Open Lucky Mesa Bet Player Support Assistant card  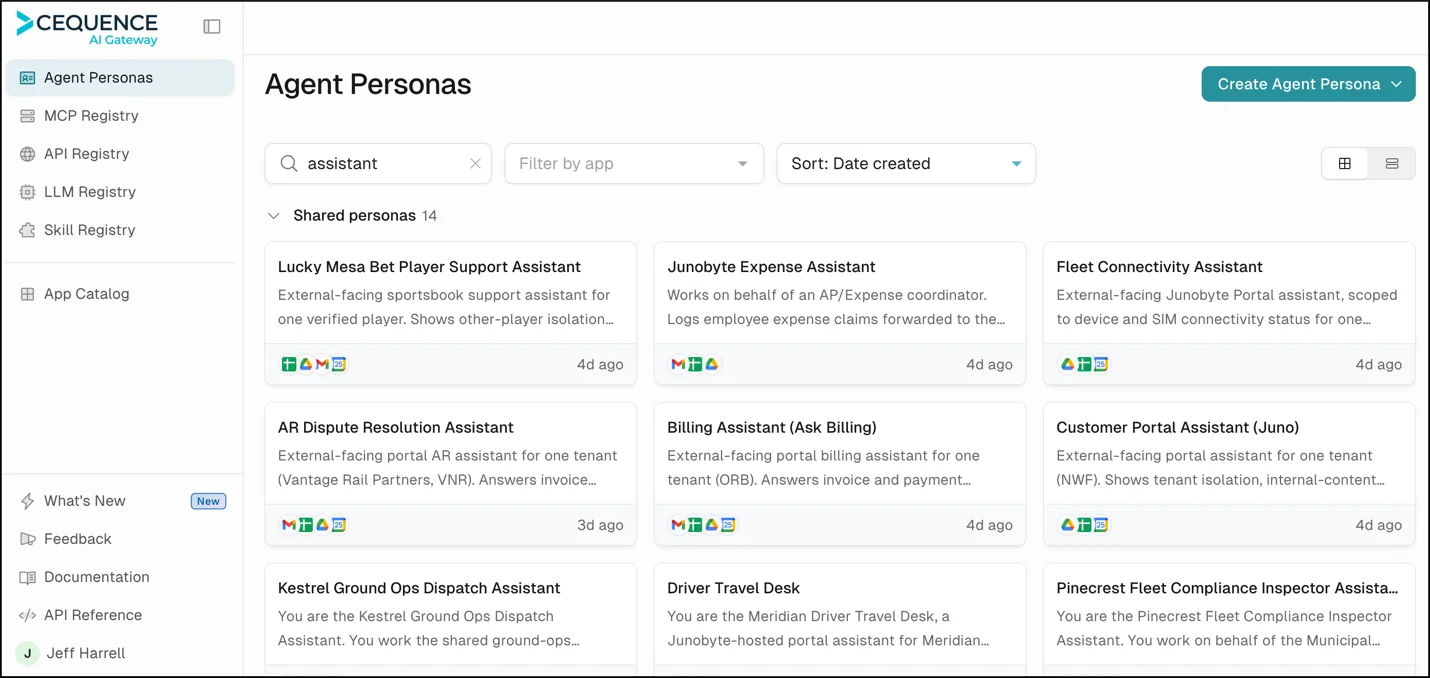tap(451, 313)
